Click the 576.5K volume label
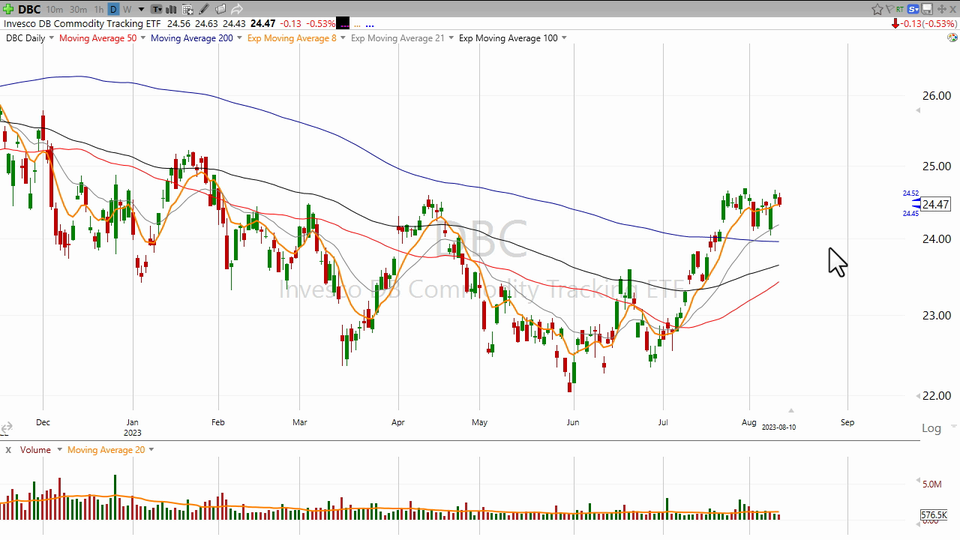The image size is (960, 540). 934,515
